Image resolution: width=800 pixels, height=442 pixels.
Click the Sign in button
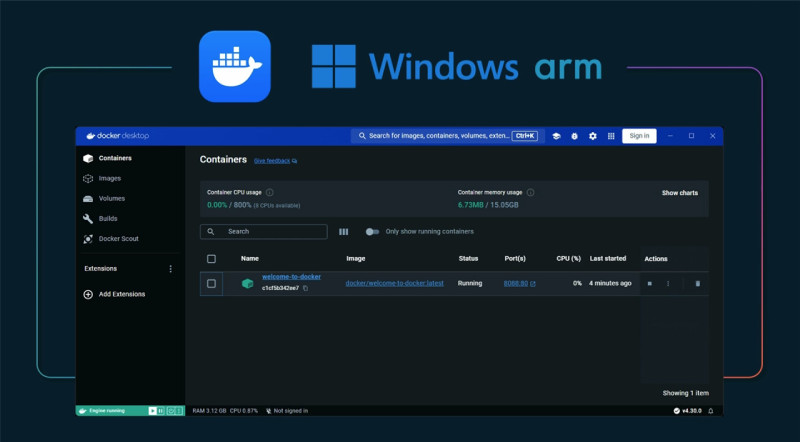(639, 136)
